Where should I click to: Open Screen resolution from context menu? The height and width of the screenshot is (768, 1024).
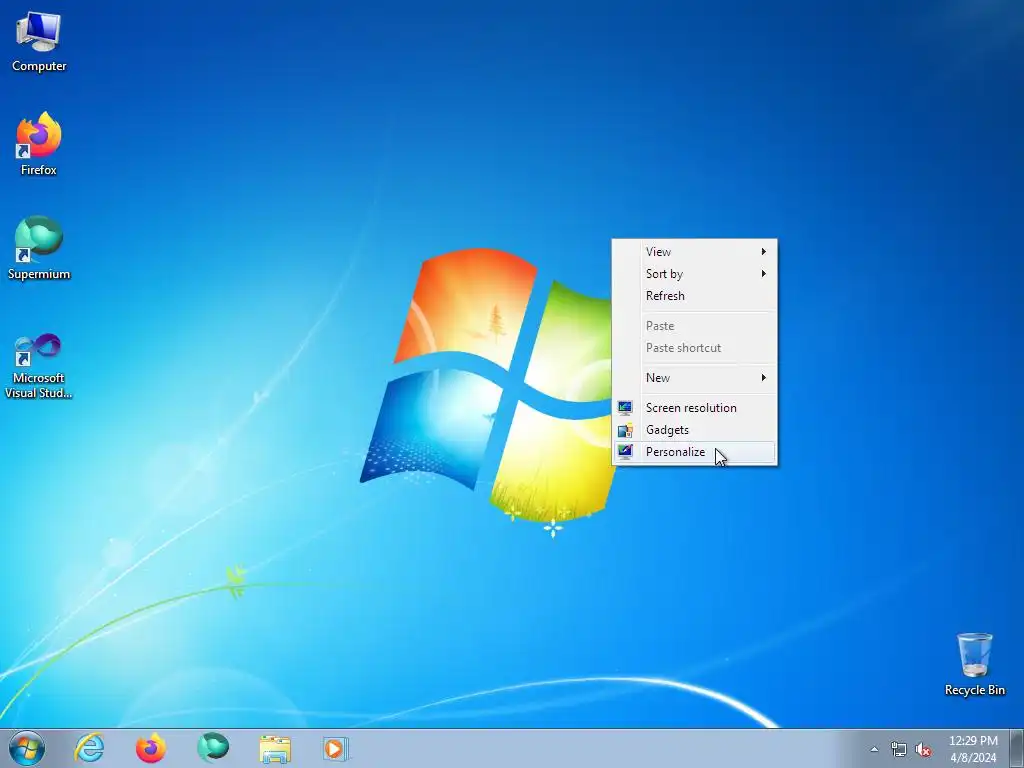coord(694,408)
